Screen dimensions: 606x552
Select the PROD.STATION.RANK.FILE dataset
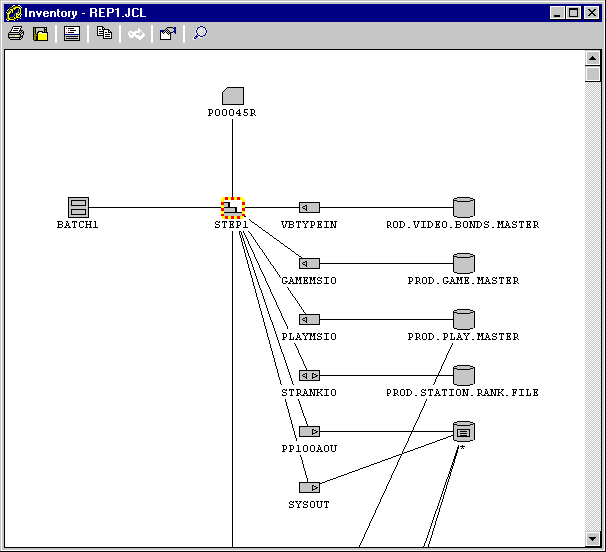[463, 375]
